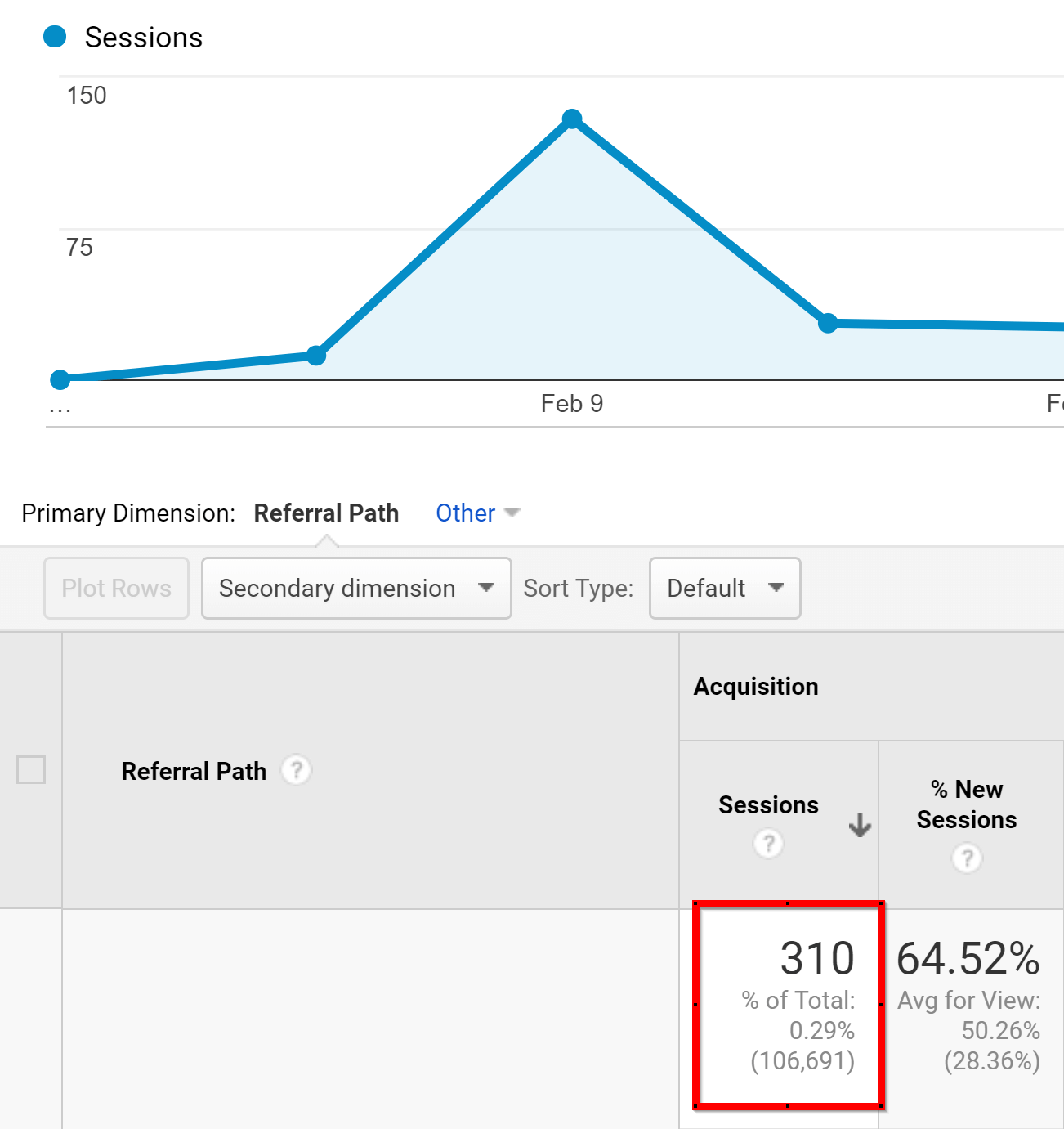Click the first data point on the chart
Screen dimensions: 1064x1129
coord(60,379)
